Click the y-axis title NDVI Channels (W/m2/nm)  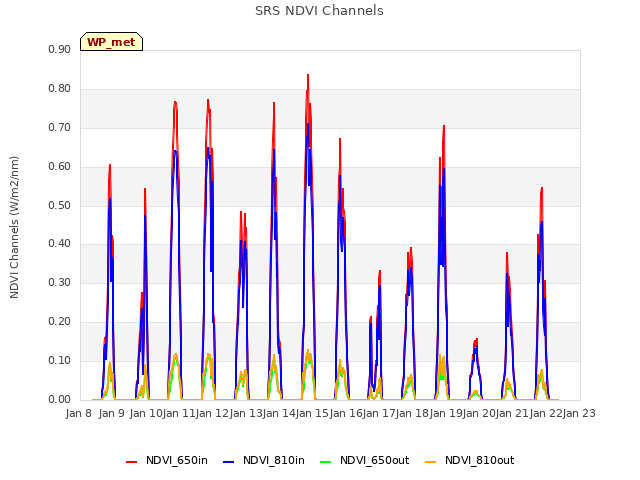pyautogui.click(x=14, y=227)
